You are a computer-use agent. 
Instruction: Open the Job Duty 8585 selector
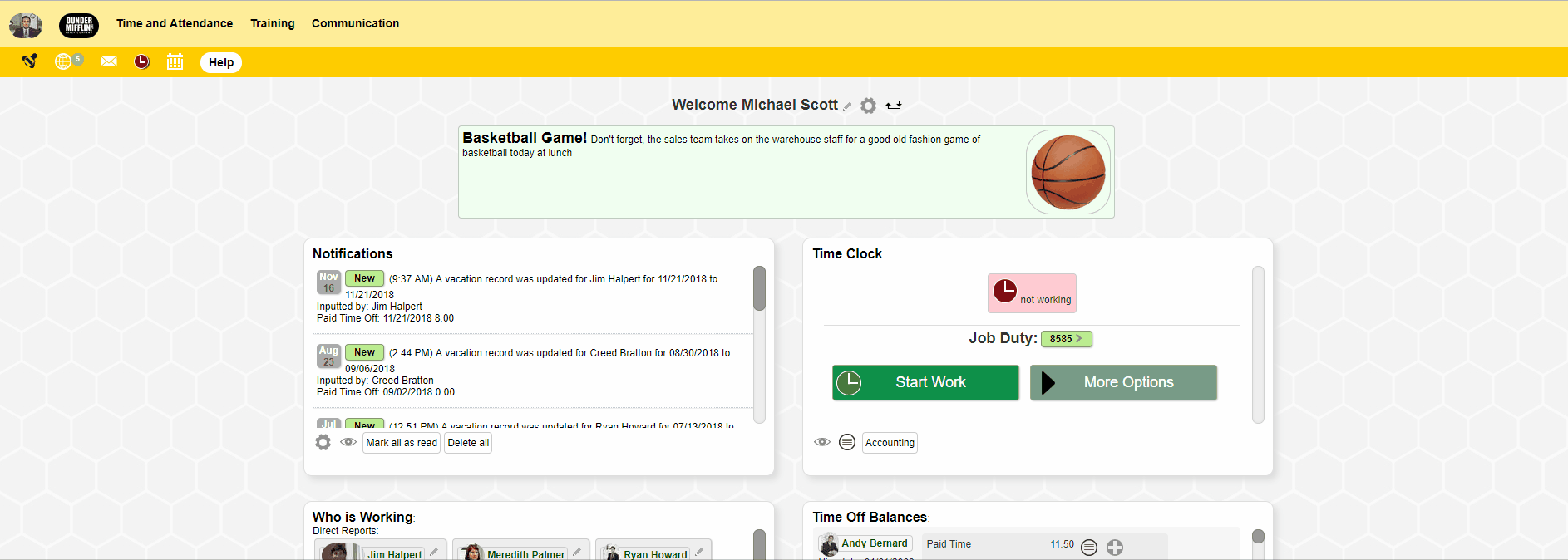pos(1067,339)
